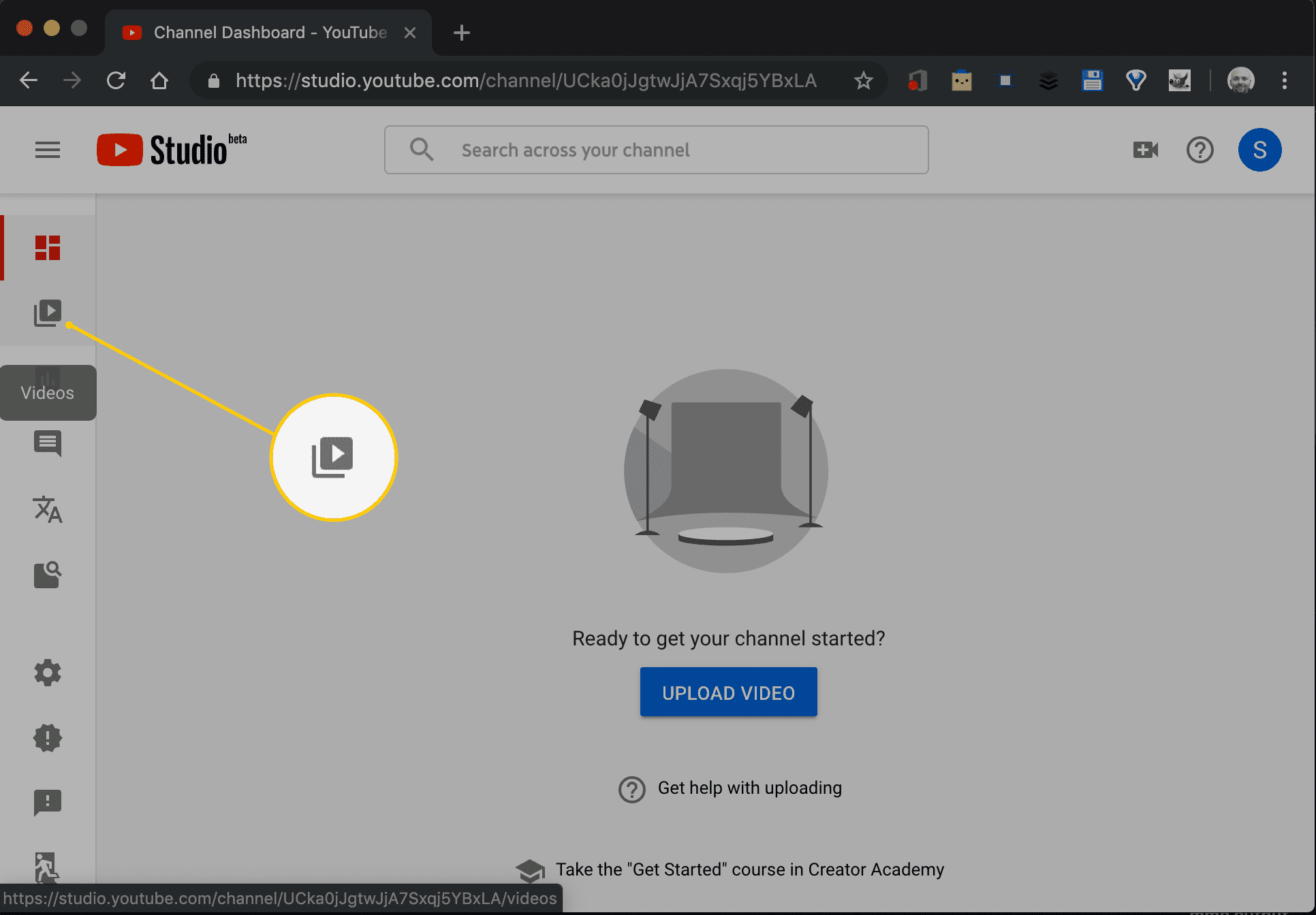Viewport: 1316px width, 915px height.
Task: Click the Dashboard grid icon
Action: (x=47, y=247)
